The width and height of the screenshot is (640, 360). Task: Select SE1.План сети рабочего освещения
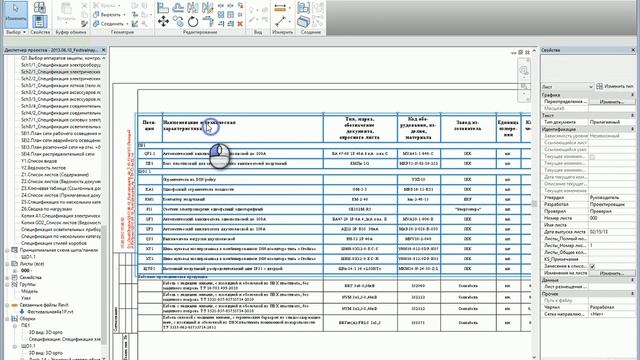coord(60,133)
